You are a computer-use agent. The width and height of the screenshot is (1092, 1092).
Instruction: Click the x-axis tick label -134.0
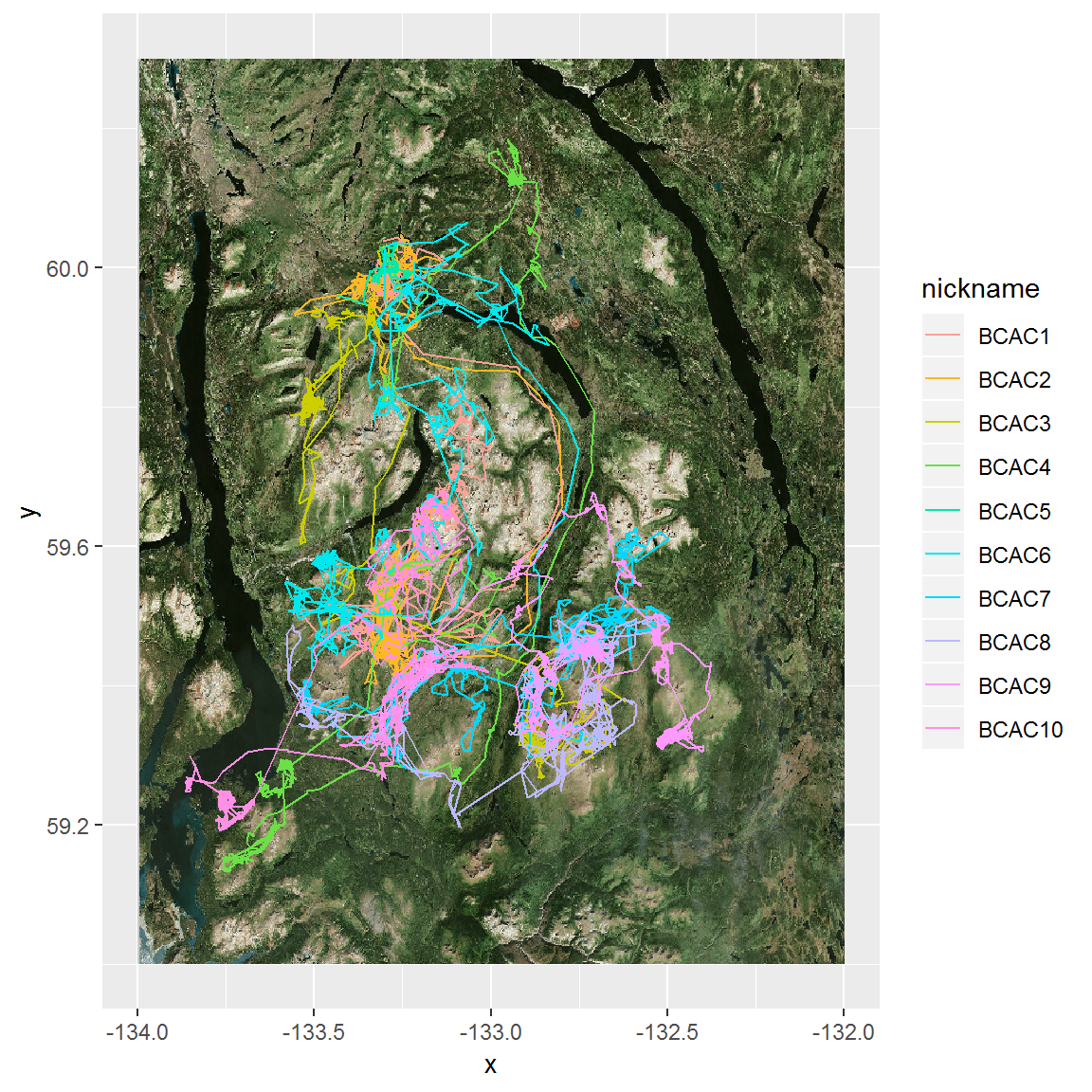pyautogui.click(x=137, y=1031)
